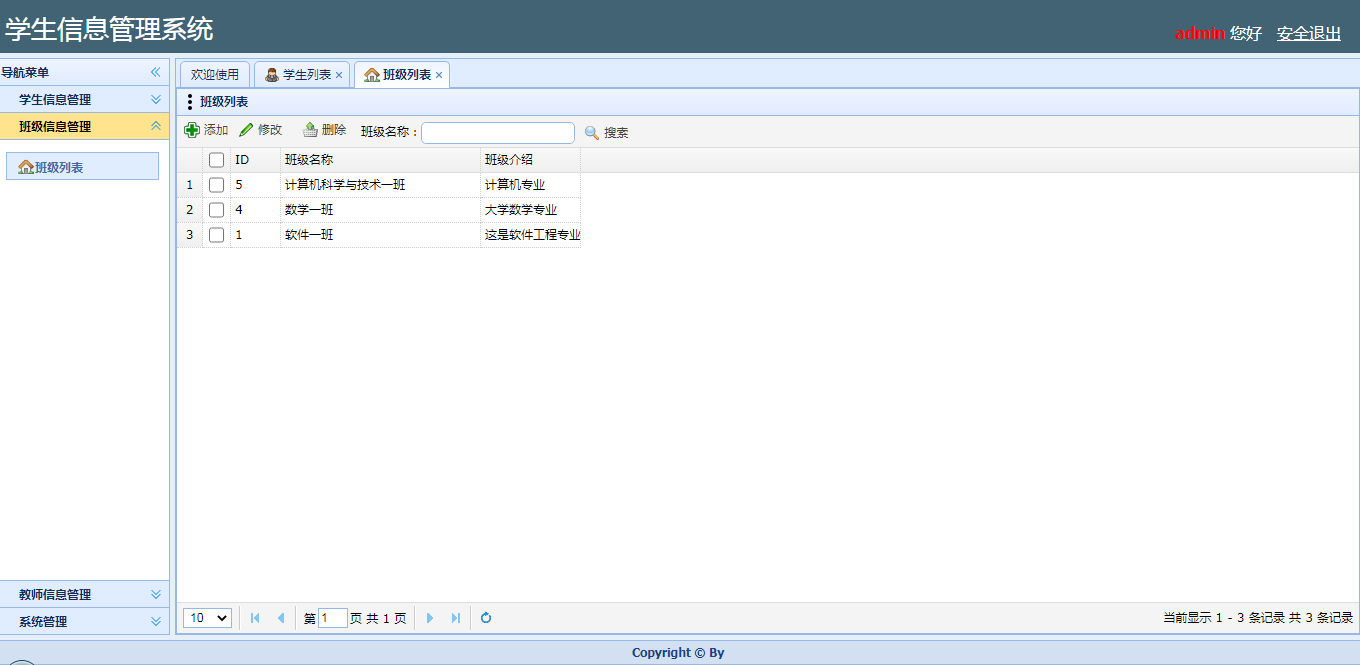Click the Delete (删除) toolbar icon
This screenshot has width=1360, height=665.
(x=310, y=131)
